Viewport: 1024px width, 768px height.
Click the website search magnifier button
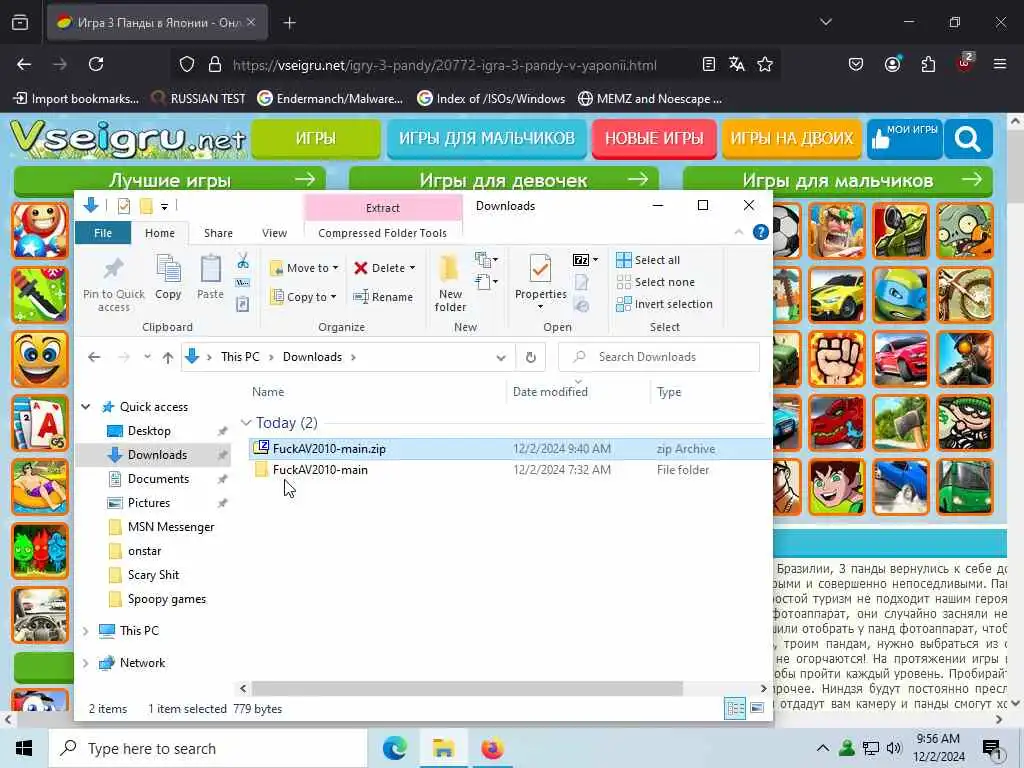(x=968, y=138)
